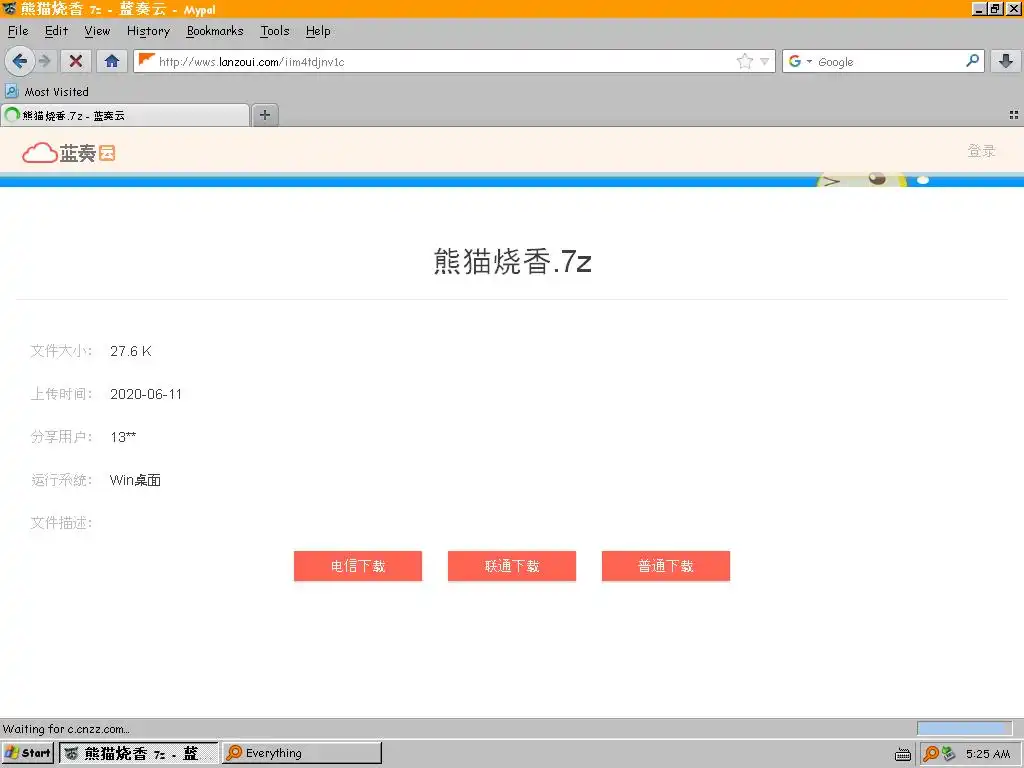Click the 联通下载 download button
1024x768 pixels.
click(x=512, y=566)
